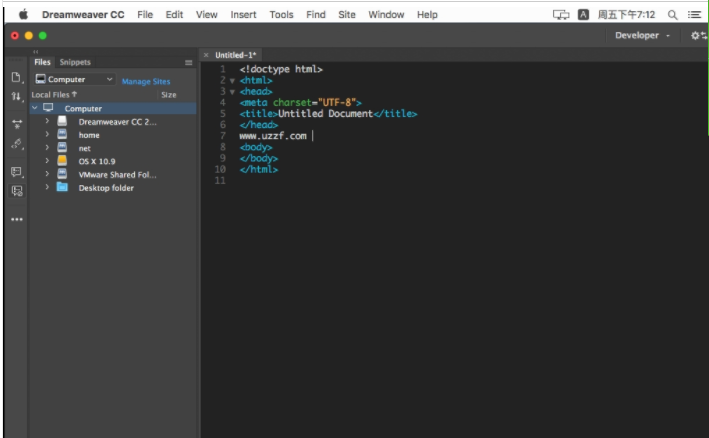Select the Desktop folder item
The height and width of the screenshot is (438, 709).
106,187
